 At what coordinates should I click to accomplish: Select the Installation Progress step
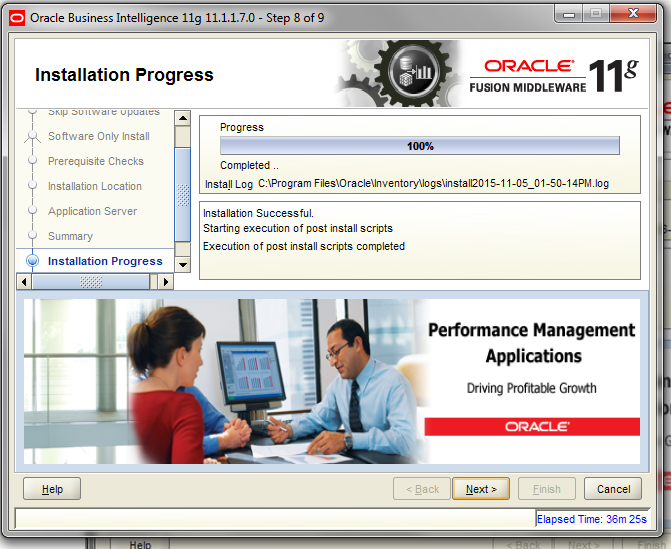[105, 261]
